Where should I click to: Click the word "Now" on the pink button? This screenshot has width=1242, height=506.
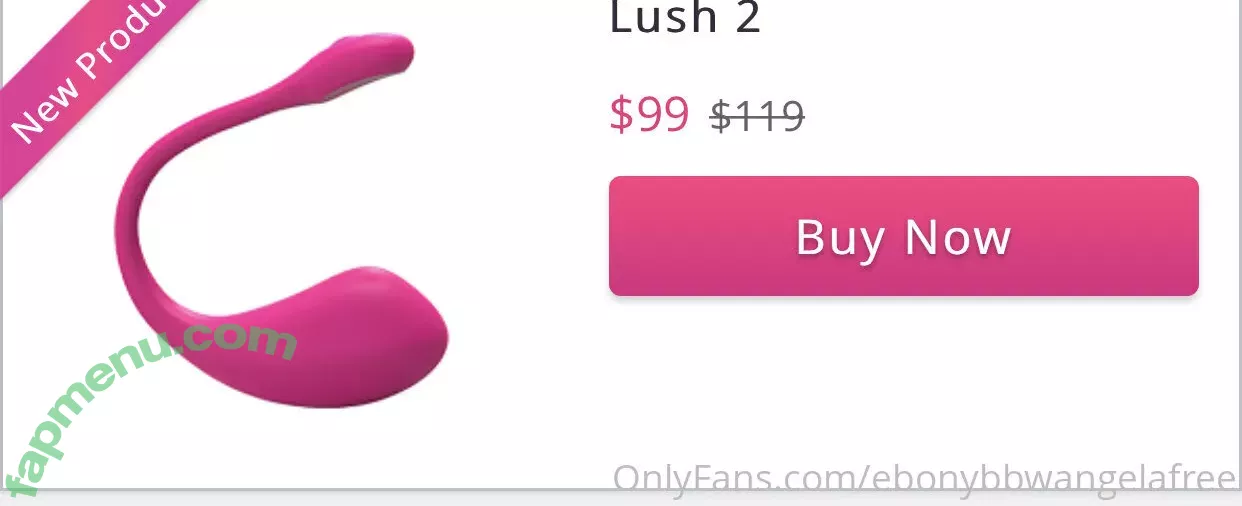coord(958,237)
